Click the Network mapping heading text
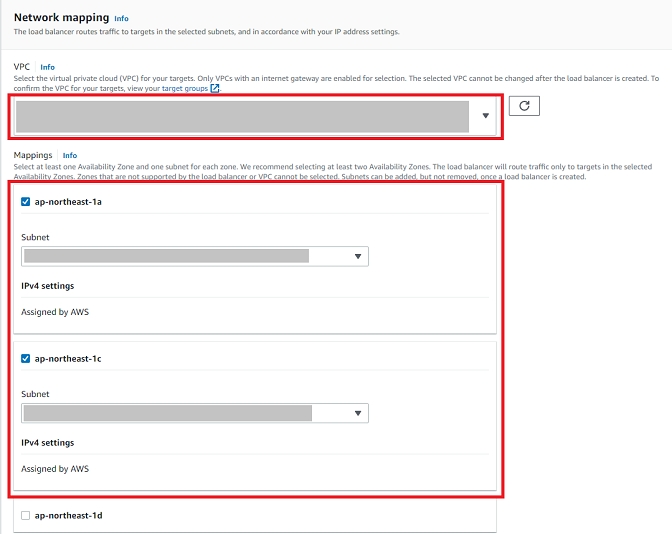This screenshot has height=534, width=672. coord(61,17)
